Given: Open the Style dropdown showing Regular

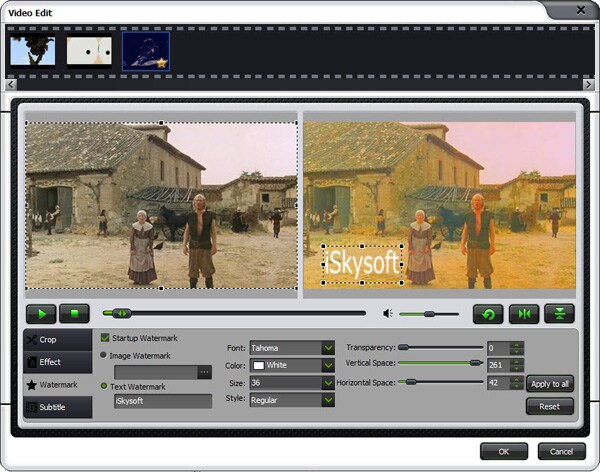Looking at the screenshot, I should [x=292, y=400].
